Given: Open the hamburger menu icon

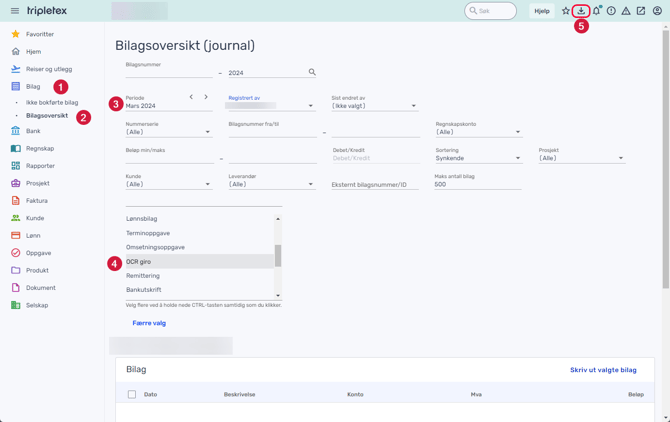Looking at the screenshot, I should pos(15,11).
